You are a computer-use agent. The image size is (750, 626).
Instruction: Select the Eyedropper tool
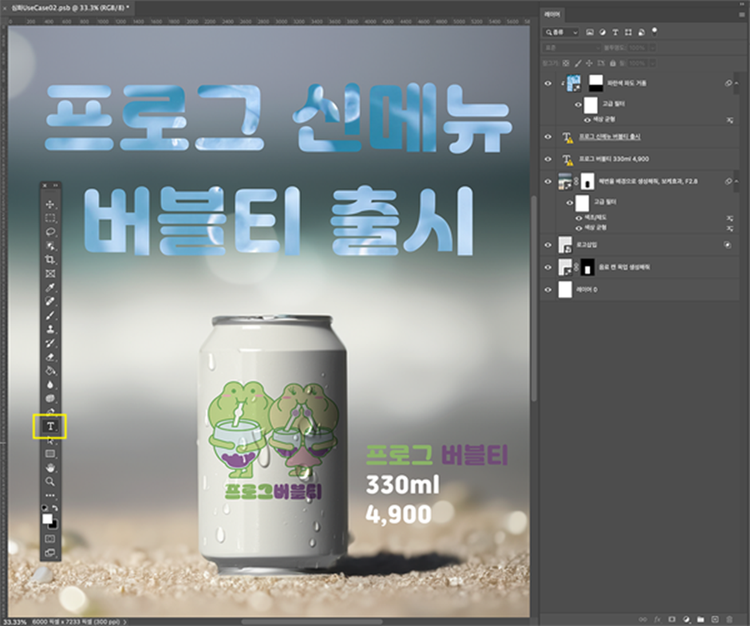pyautogui.click(x=50, y=287)
